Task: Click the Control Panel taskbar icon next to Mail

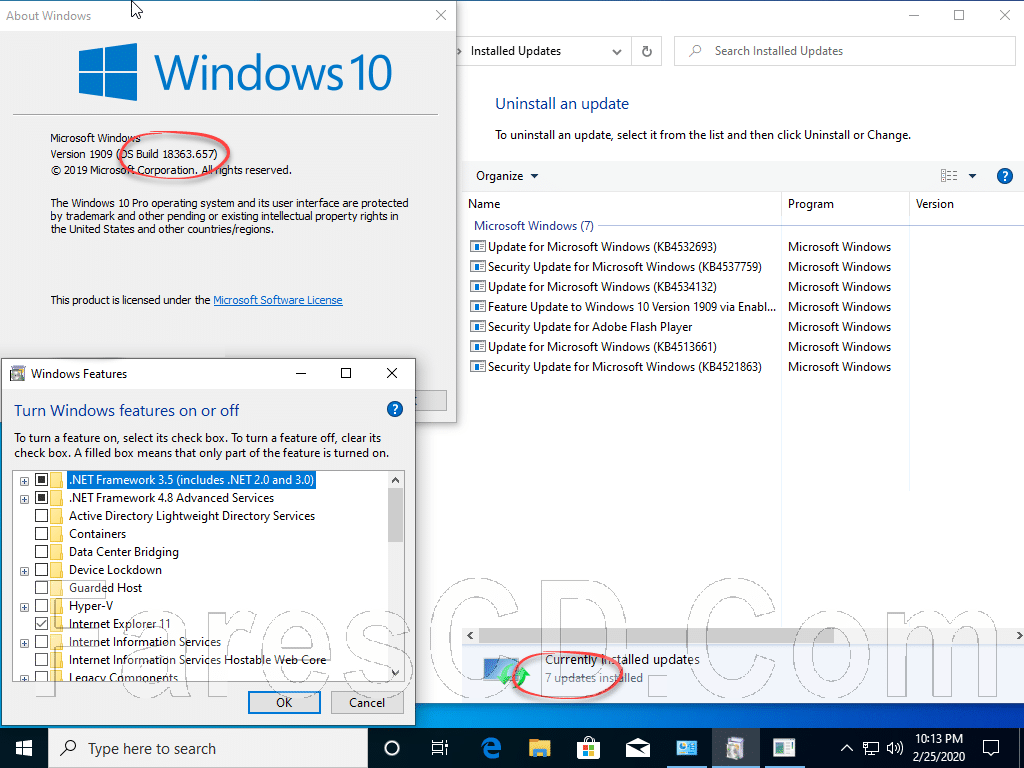Action: pyautogui.click(x=686, y=748)
